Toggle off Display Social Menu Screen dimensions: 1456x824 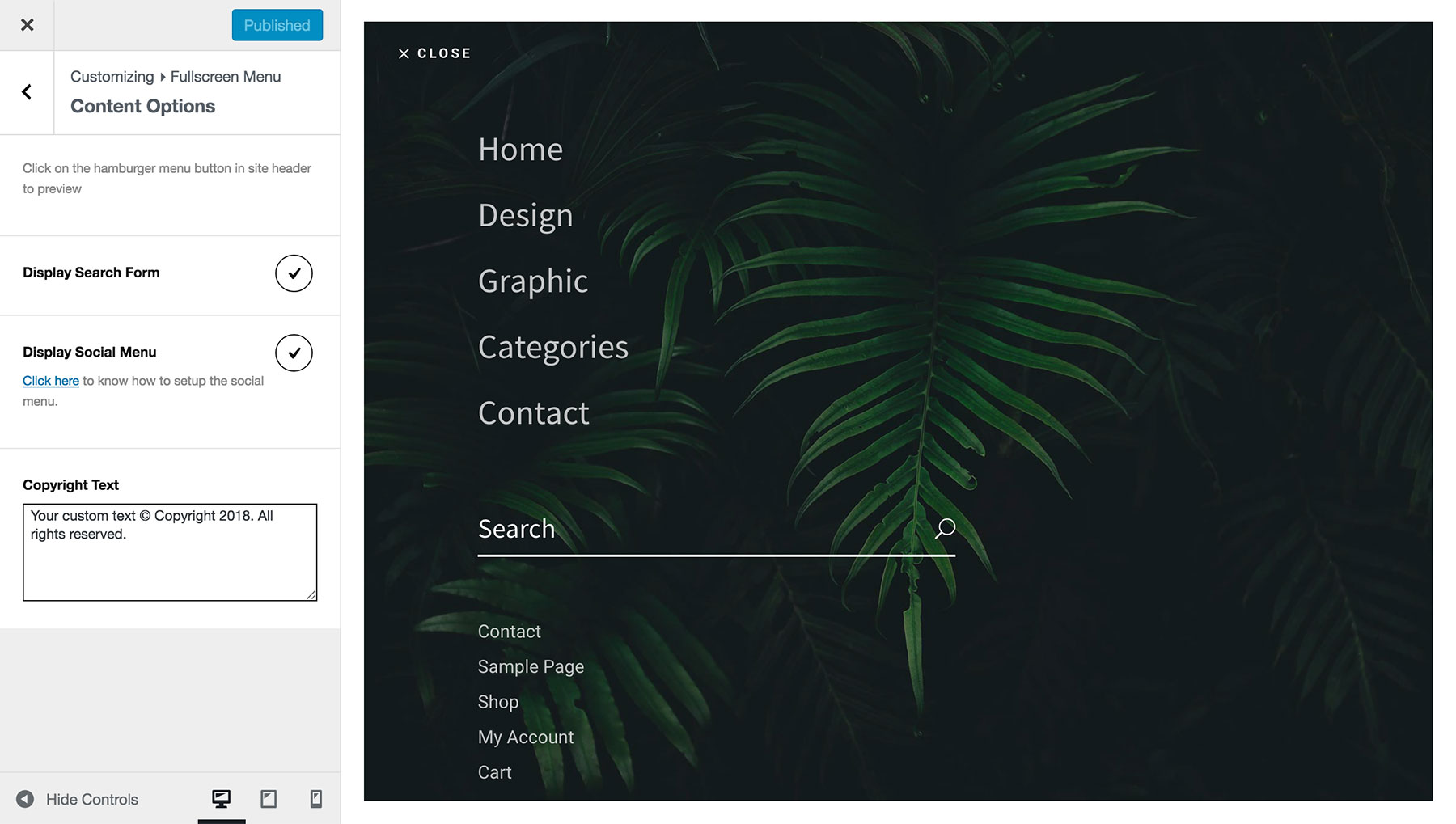(x=293, y=353)
